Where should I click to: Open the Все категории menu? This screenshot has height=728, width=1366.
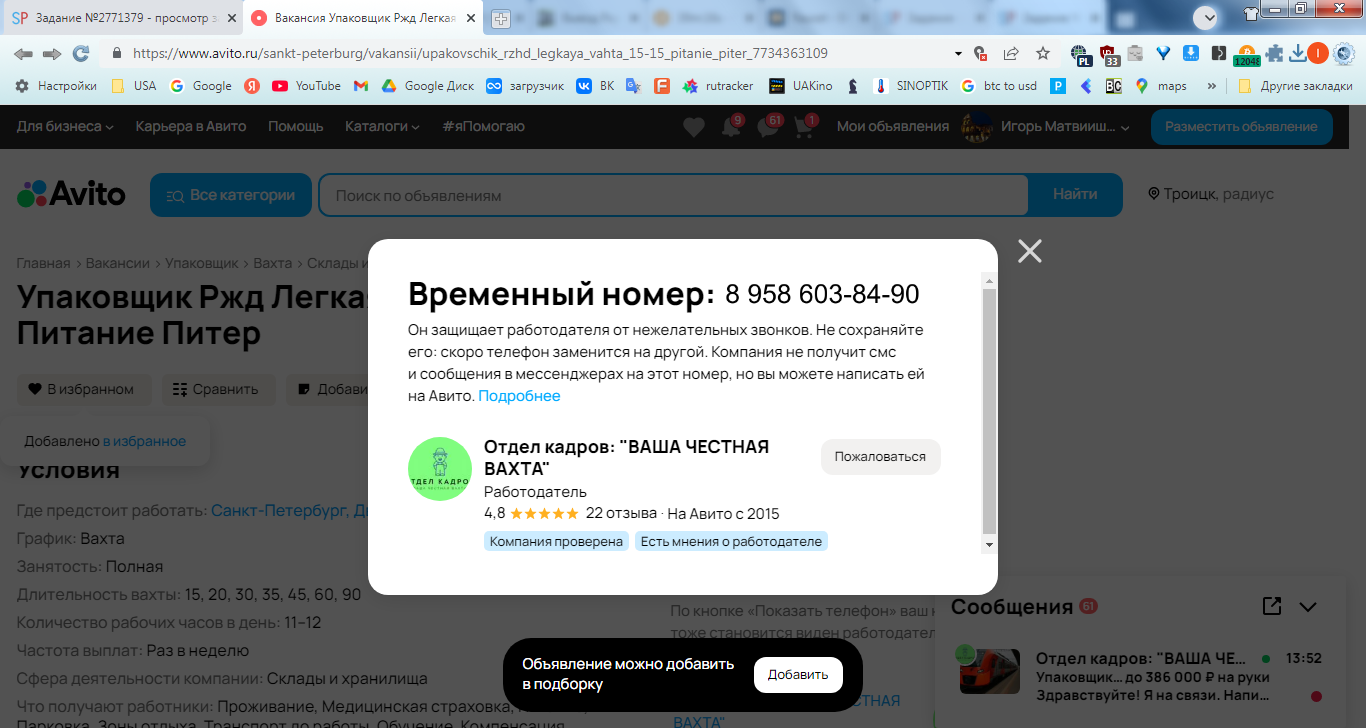tap(231, 195)
